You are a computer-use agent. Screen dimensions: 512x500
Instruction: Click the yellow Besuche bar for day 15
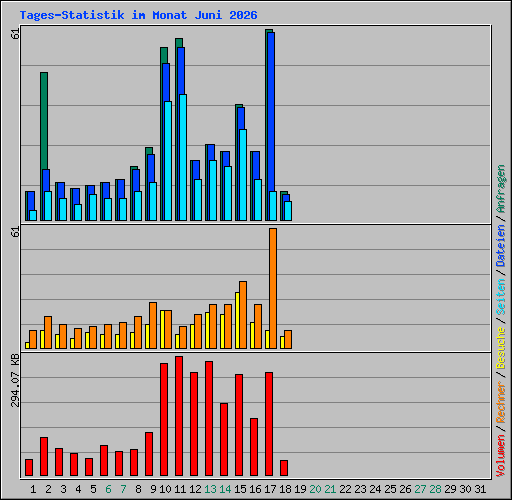[237, 321]
